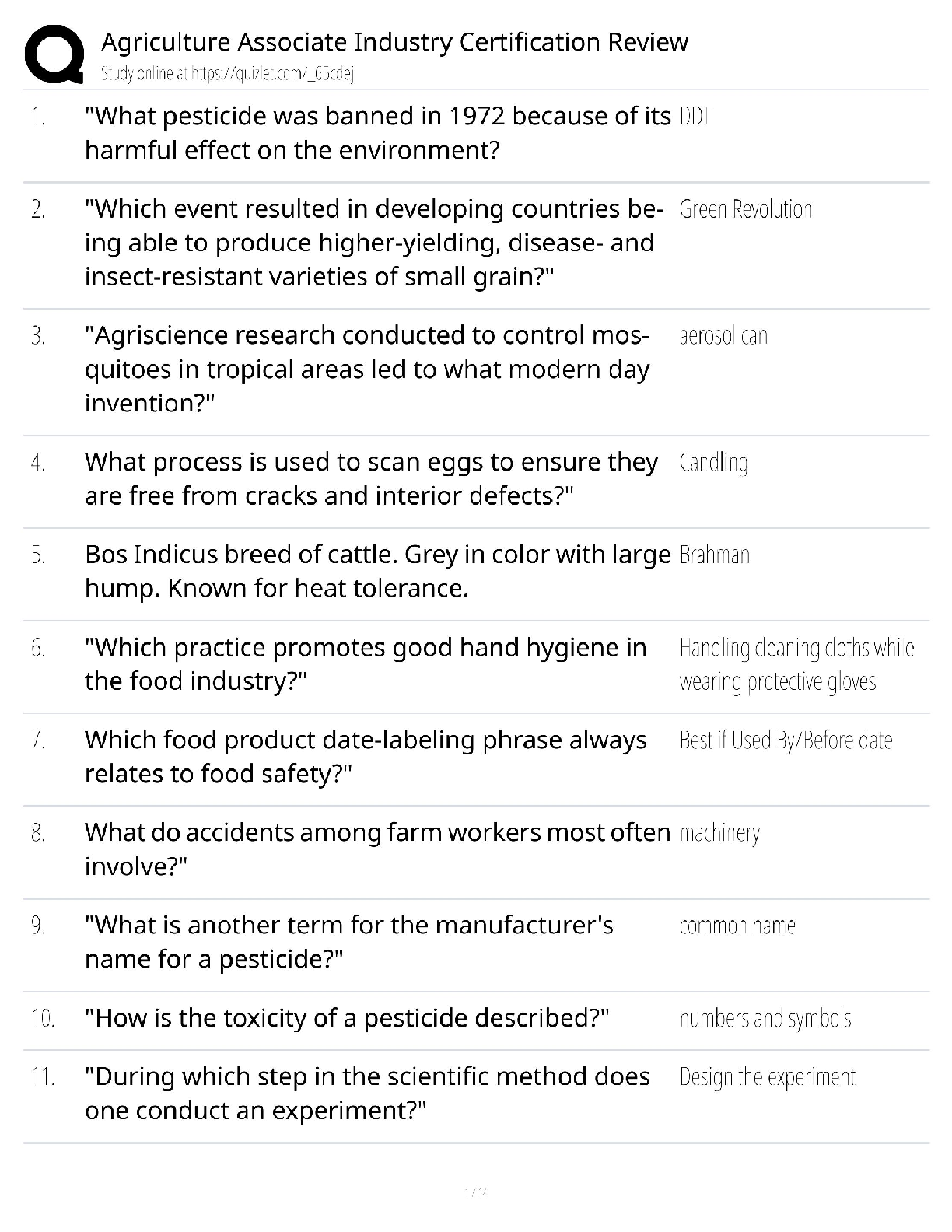Viewport: 952px width, 1232px height.
Task: Click the "Green Revolution" answer
Action: point(745,209)
